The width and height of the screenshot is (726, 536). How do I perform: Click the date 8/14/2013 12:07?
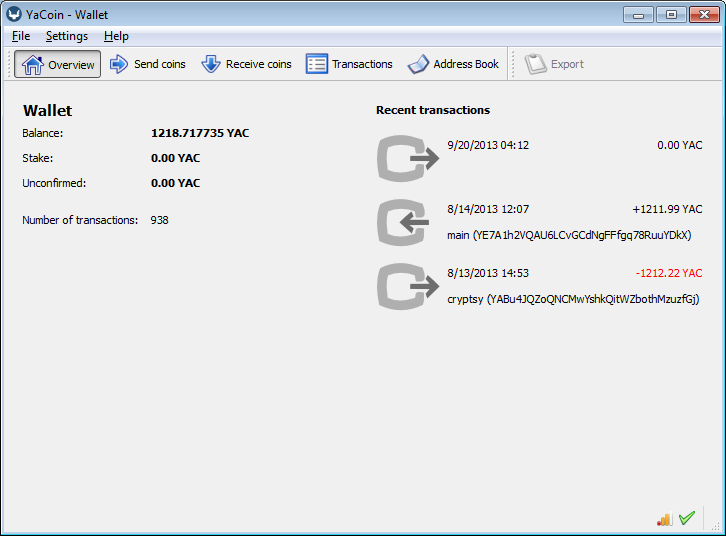tap(488, 209)
